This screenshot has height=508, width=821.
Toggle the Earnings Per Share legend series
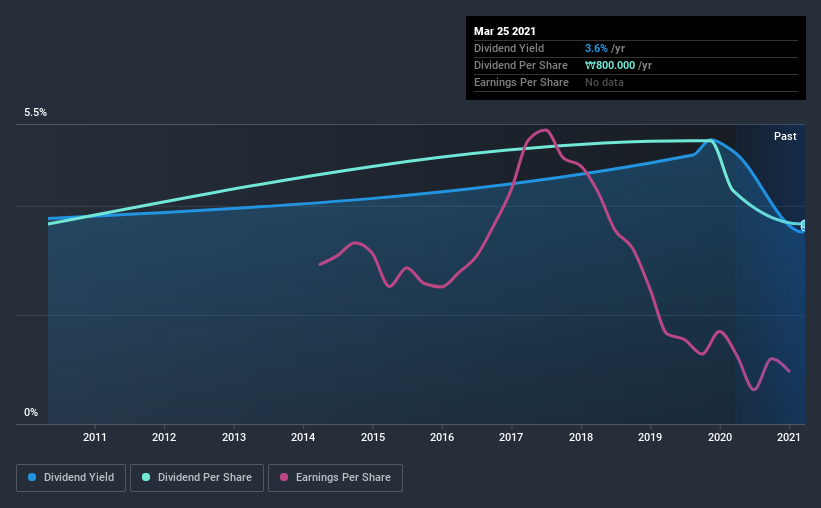(335, 478)
